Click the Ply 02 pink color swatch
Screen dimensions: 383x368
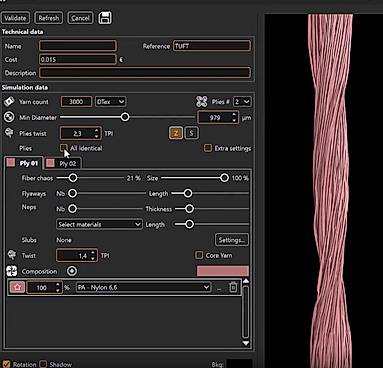point(50,163)
